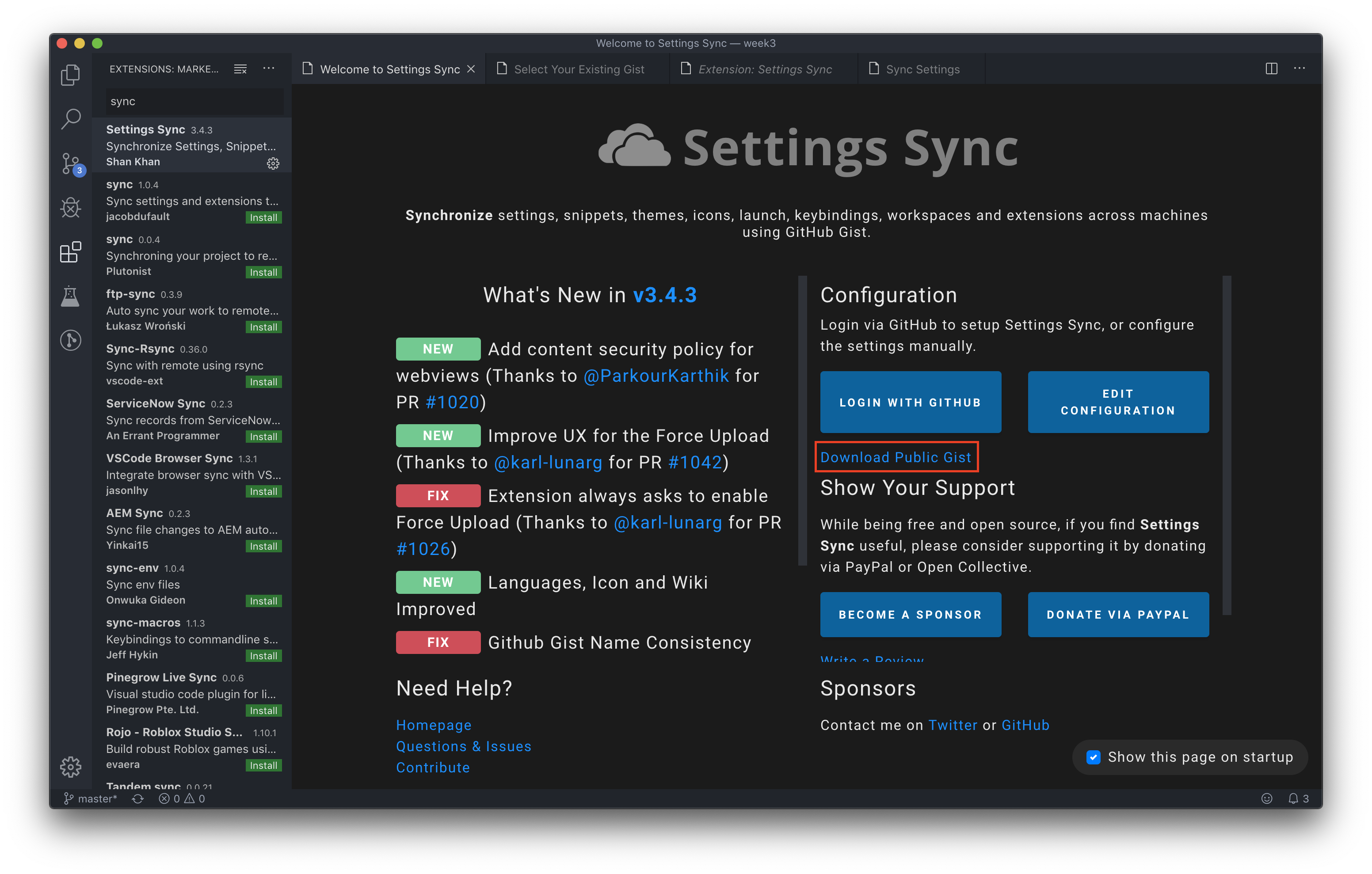This screenshot has height=874, width=1372.
Task: Open the Manage gear at bottom of activity bar
Action: pyautogui.click(x=71, y=766)
